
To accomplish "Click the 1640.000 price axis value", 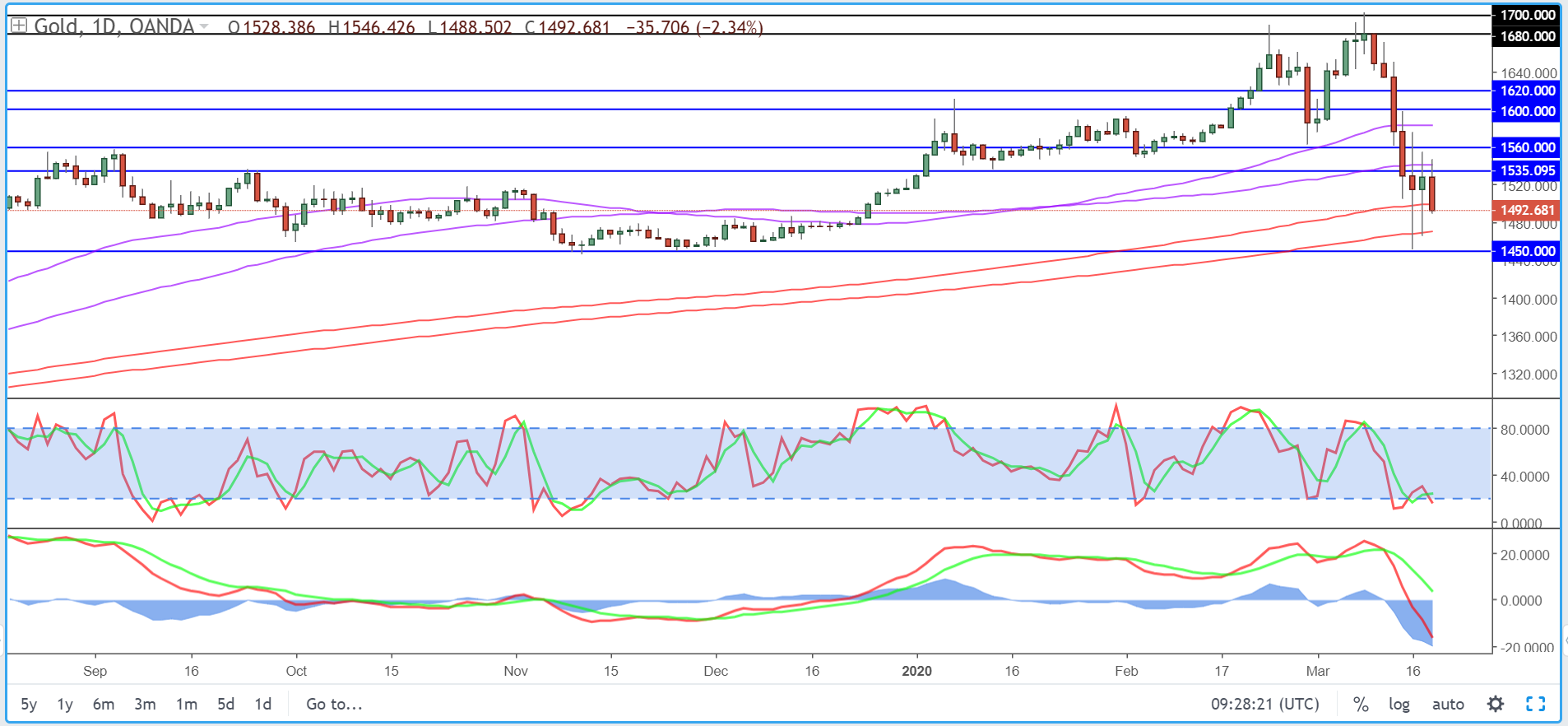I will point(1529,73).
